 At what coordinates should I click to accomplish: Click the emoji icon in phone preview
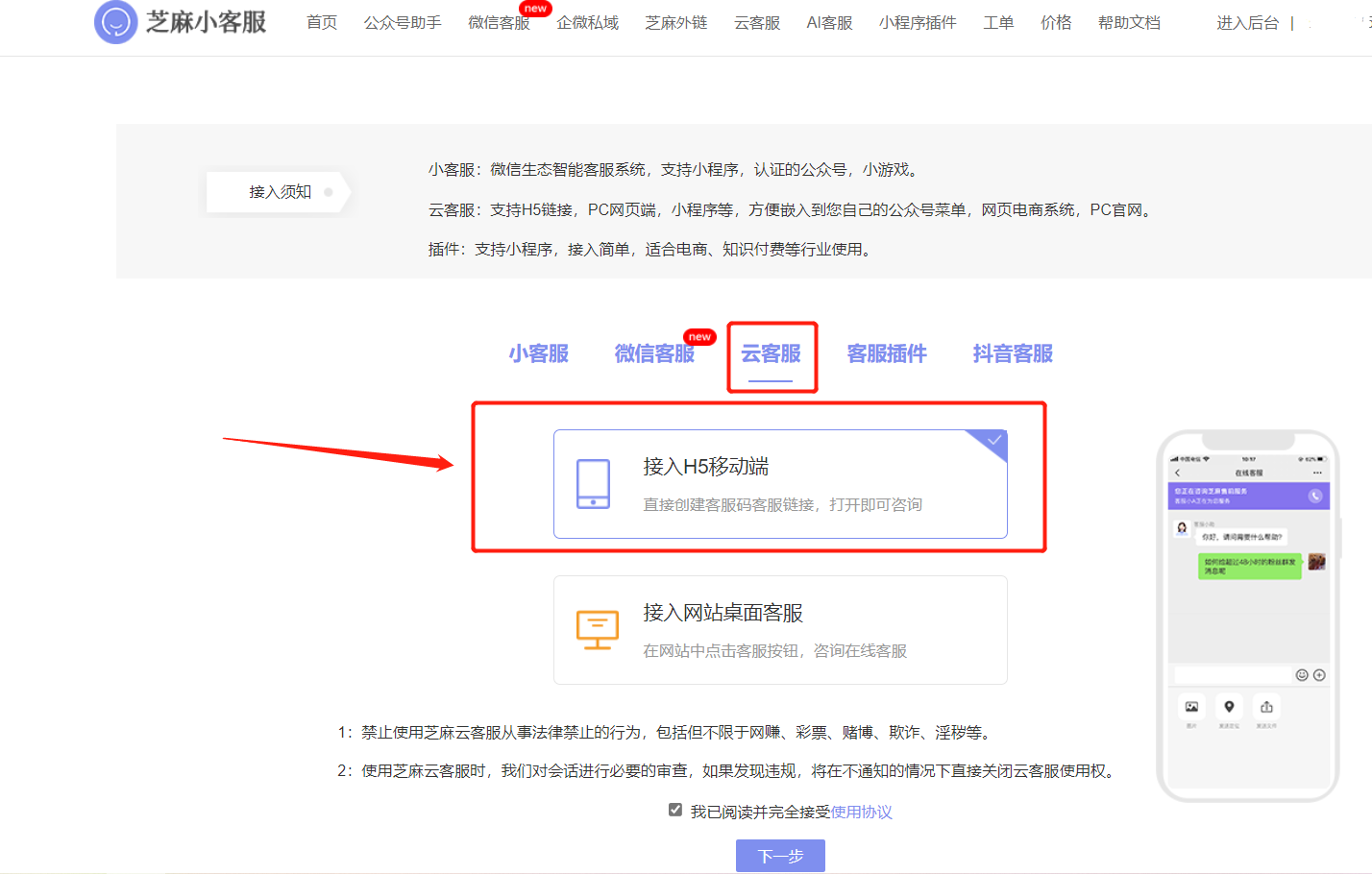point(1302,675)
